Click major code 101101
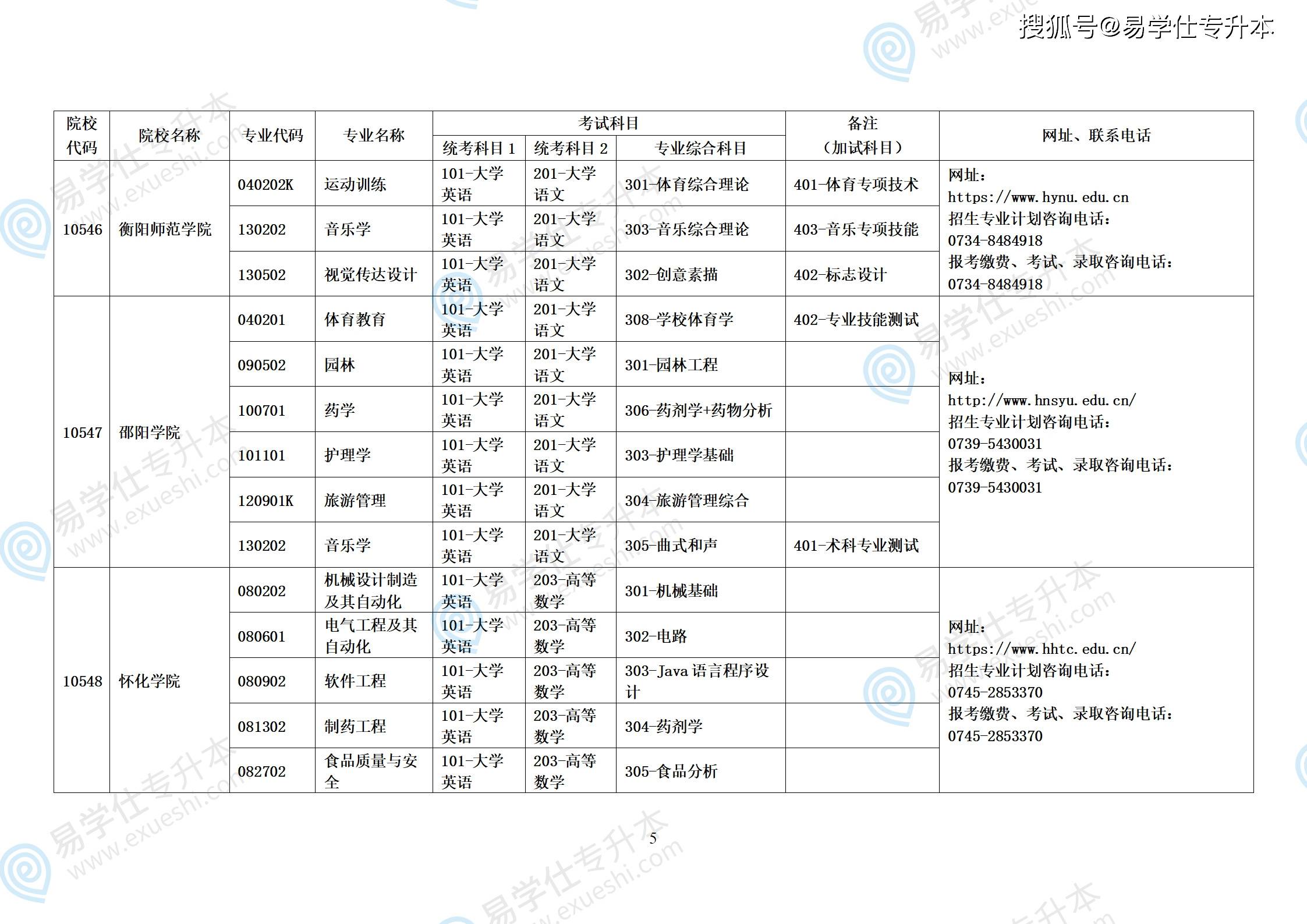 (262, 455)
